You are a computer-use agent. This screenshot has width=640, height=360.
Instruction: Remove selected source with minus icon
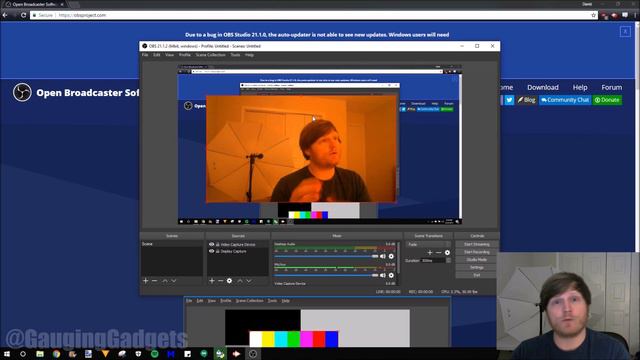tap(220, 281)
